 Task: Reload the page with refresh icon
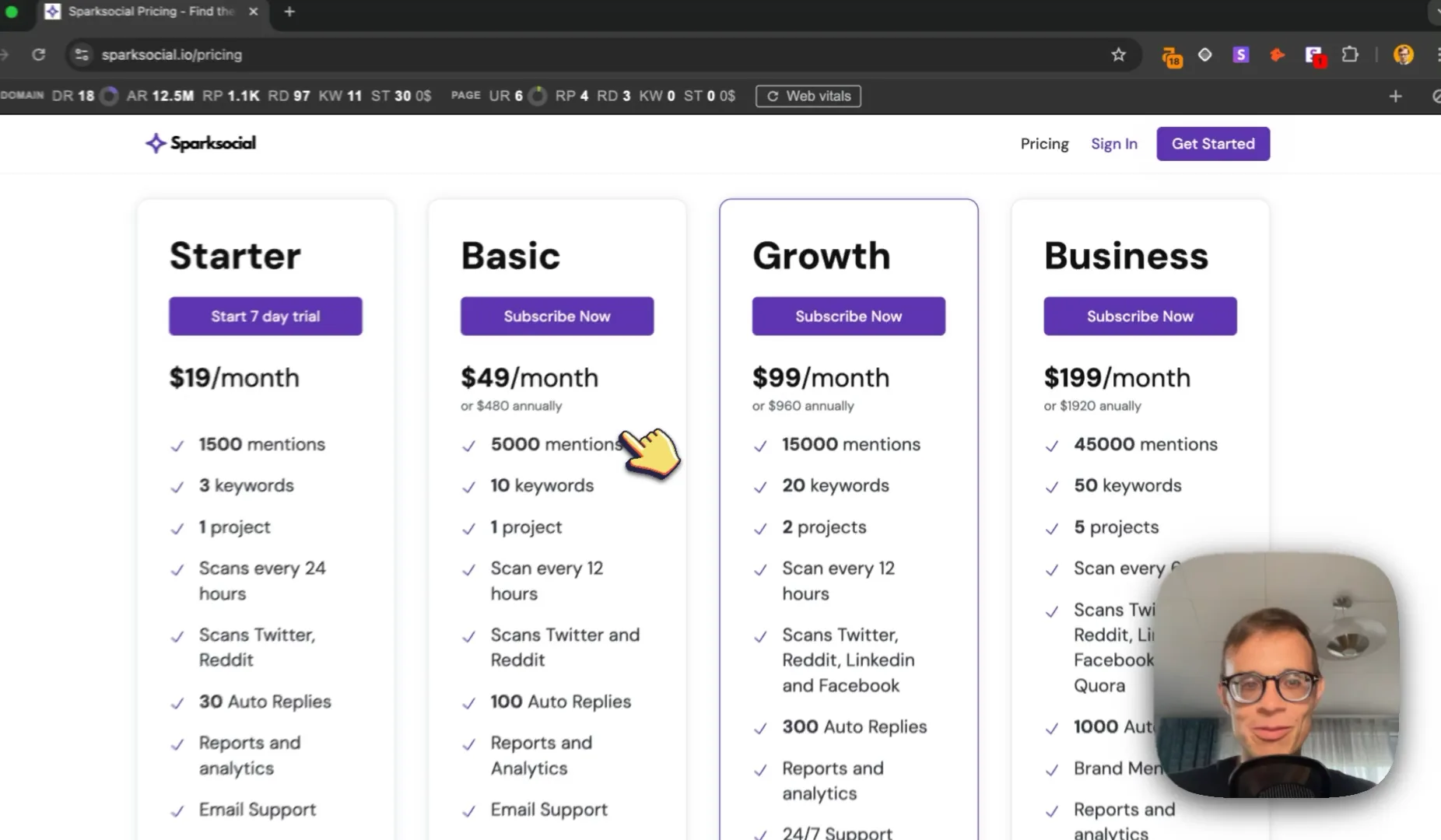[38, 54]
